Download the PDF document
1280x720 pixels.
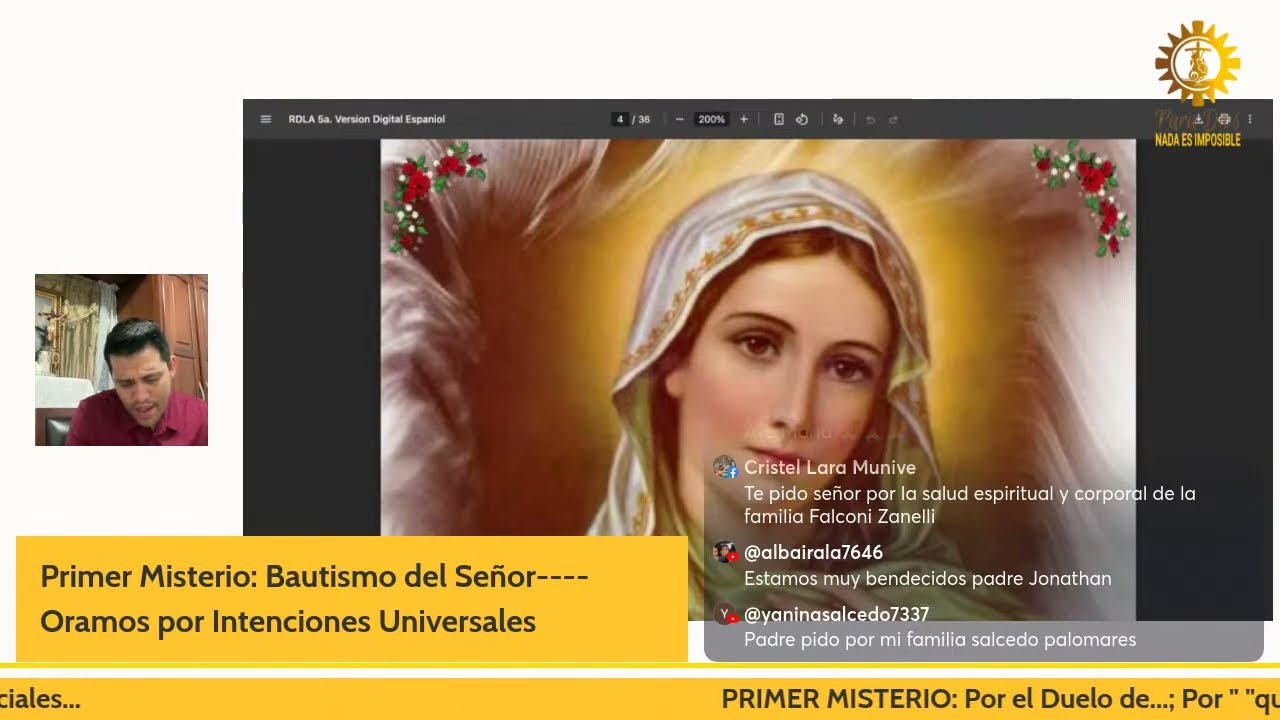coord(1199,119)
